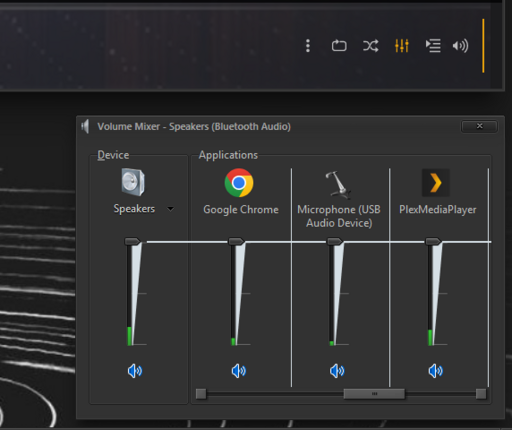Click the right scrollbar arrow in Applications

pos(481,394)
